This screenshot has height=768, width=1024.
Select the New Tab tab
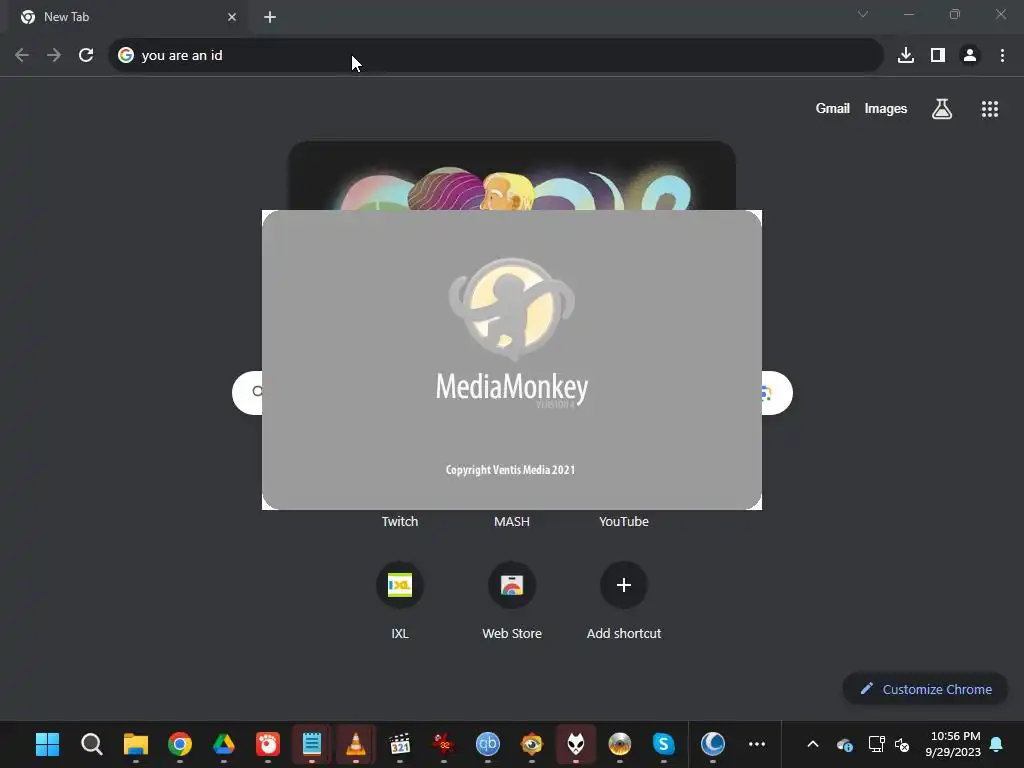click(128, 17)
